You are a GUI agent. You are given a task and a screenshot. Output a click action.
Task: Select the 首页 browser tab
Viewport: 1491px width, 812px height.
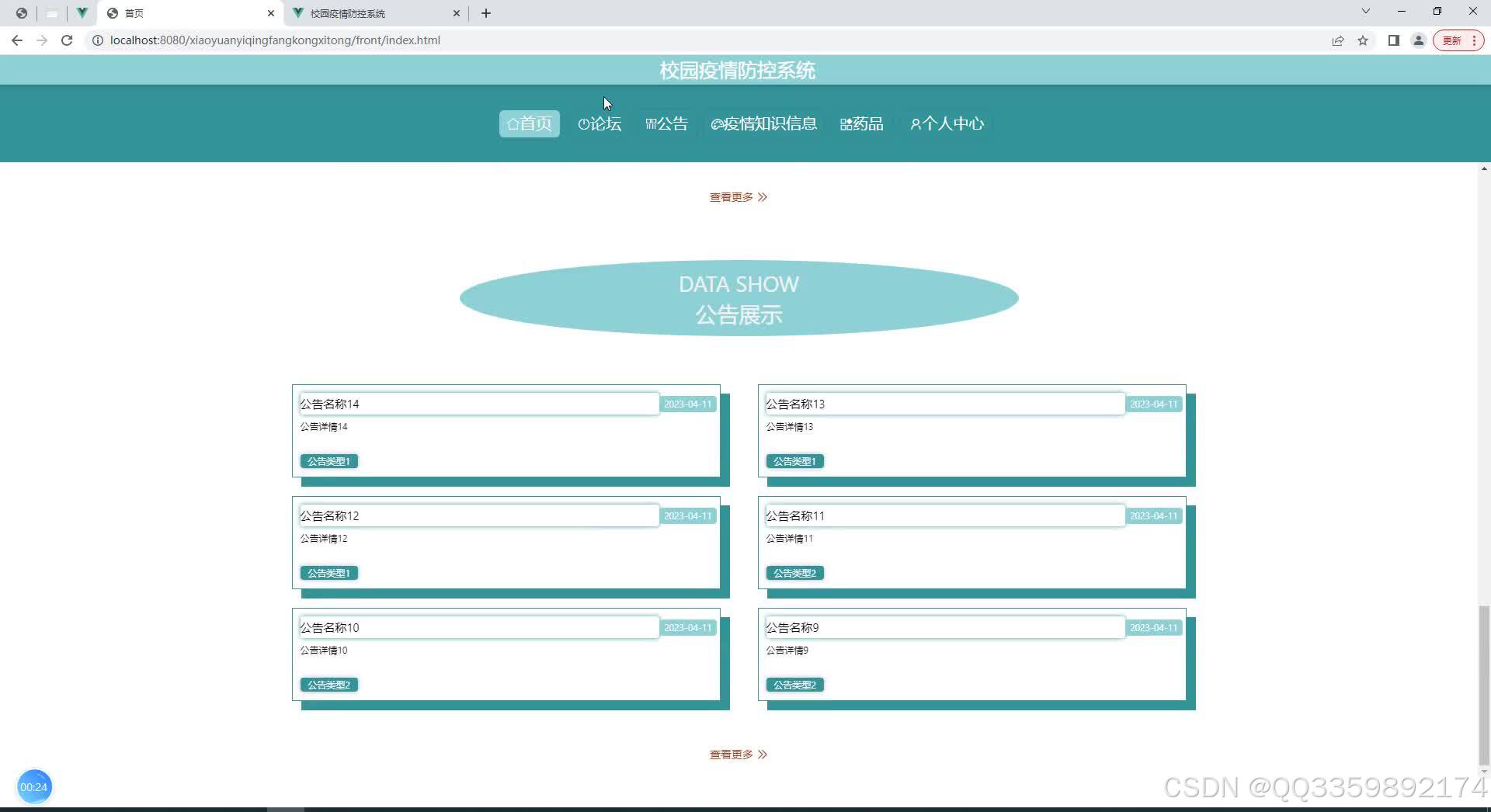190,13
